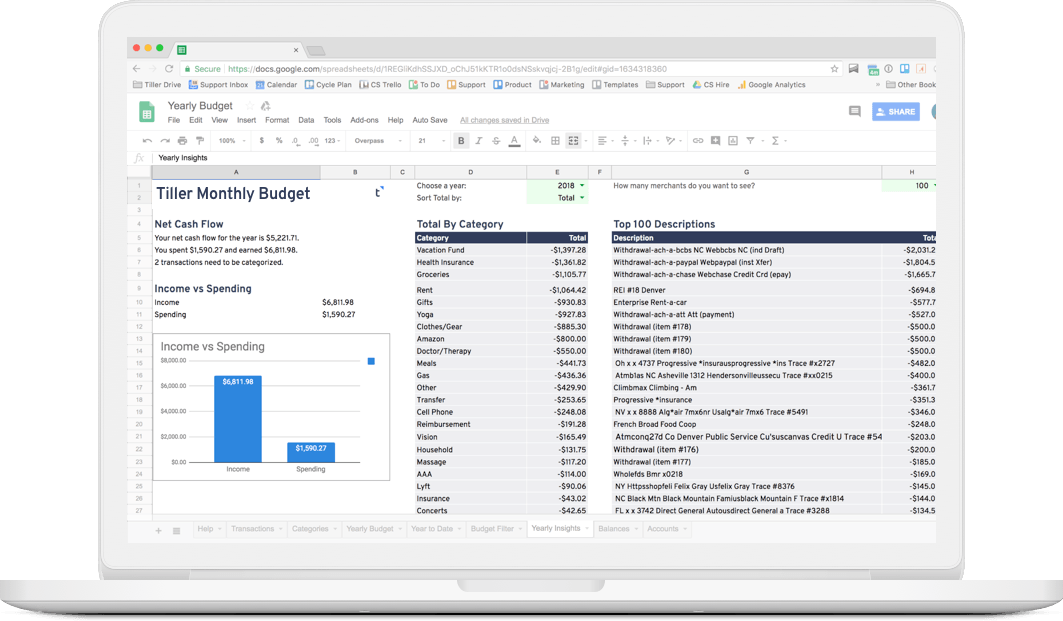This screenshot has height=621, width=1063.
Task: Open the more number formats dropdown
Action: [332, 141]
